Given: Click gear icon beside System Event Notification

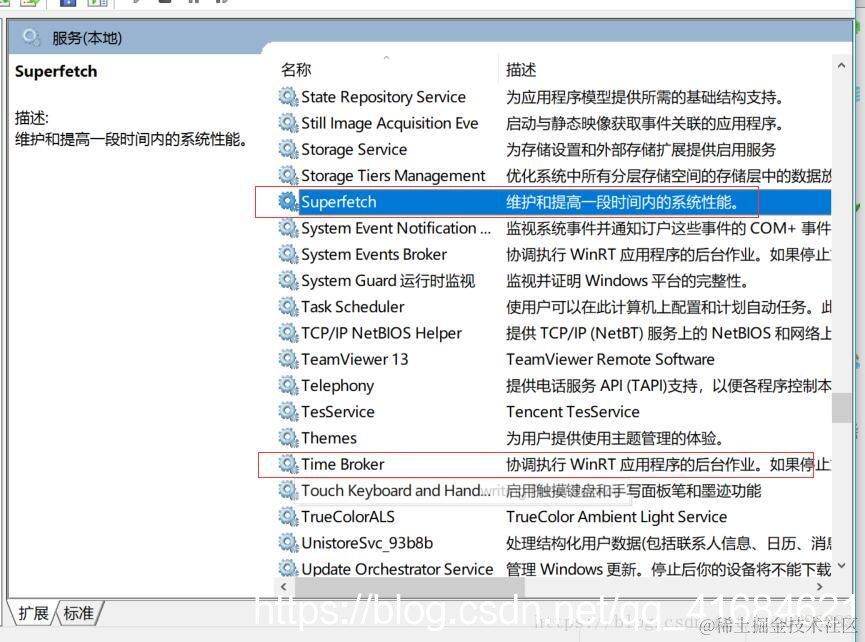Looking at the screenshot, I should coord(288,228).
